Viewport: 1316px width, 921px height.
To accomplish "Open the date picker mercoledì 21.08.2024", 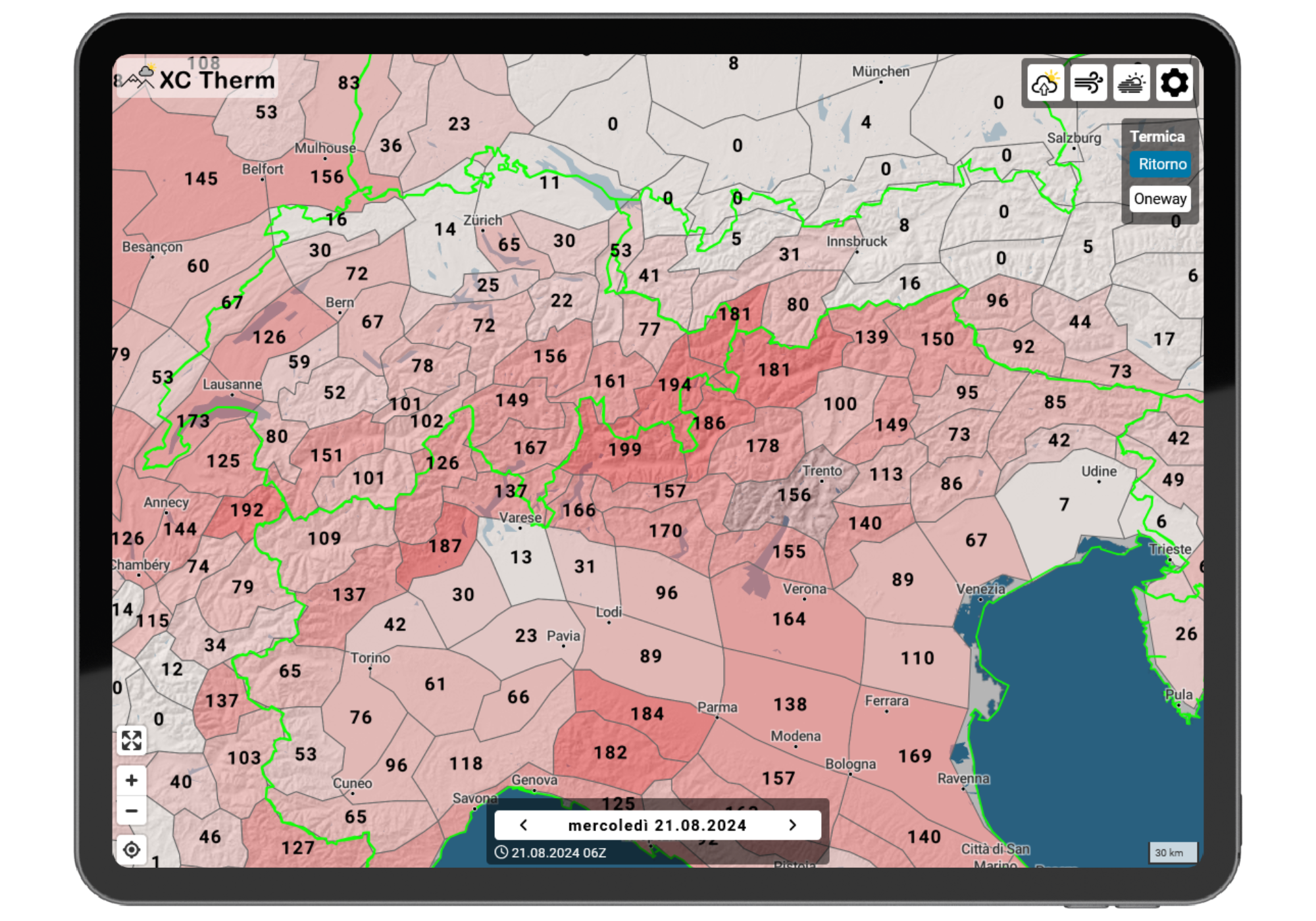I will pyautogui.click(x=657, y=825).
